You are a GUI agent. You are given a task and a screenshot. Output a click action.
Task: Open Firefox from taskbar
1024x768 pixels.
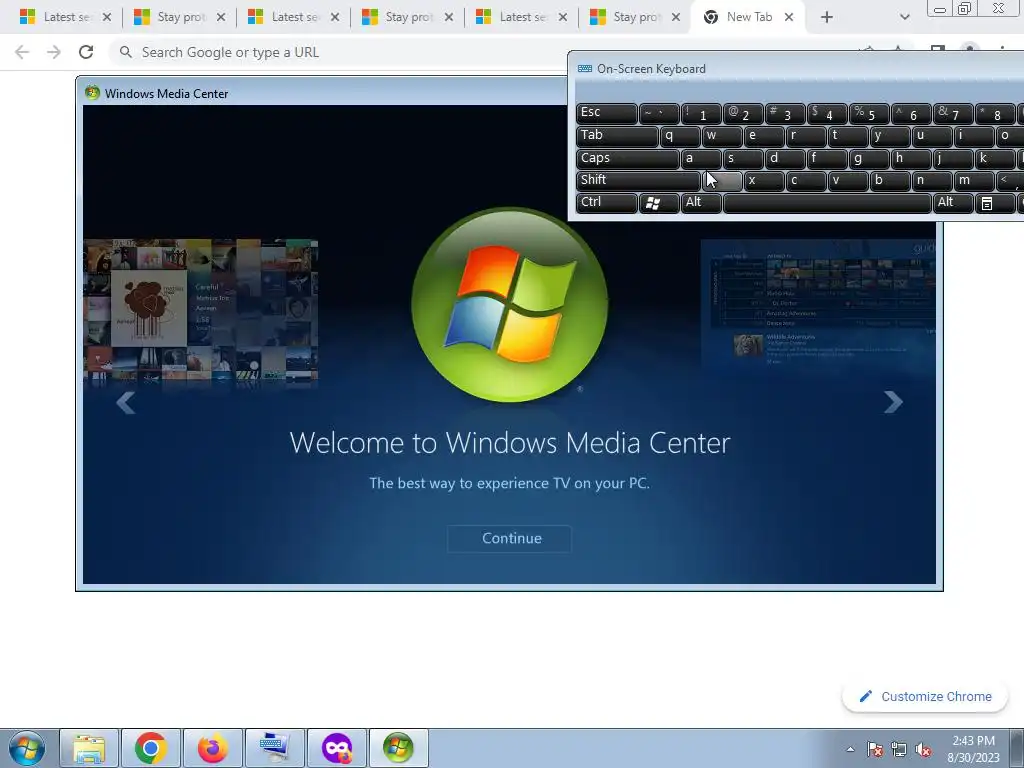tap(213, 748)
